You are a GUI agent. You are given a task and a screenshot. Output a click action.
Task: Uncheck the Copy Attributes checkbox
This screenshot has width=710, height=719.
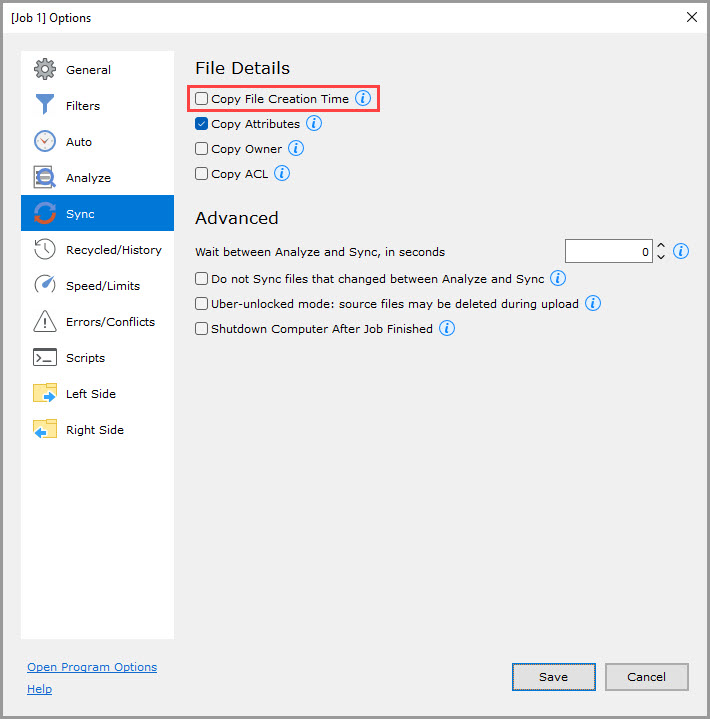(202, 124)
